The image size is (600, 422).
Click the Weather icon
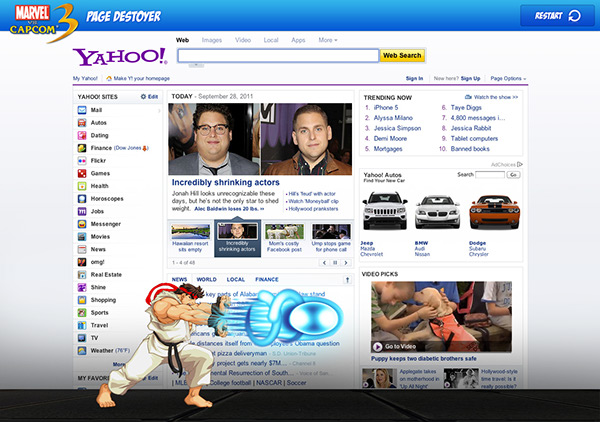click(82, 350)
